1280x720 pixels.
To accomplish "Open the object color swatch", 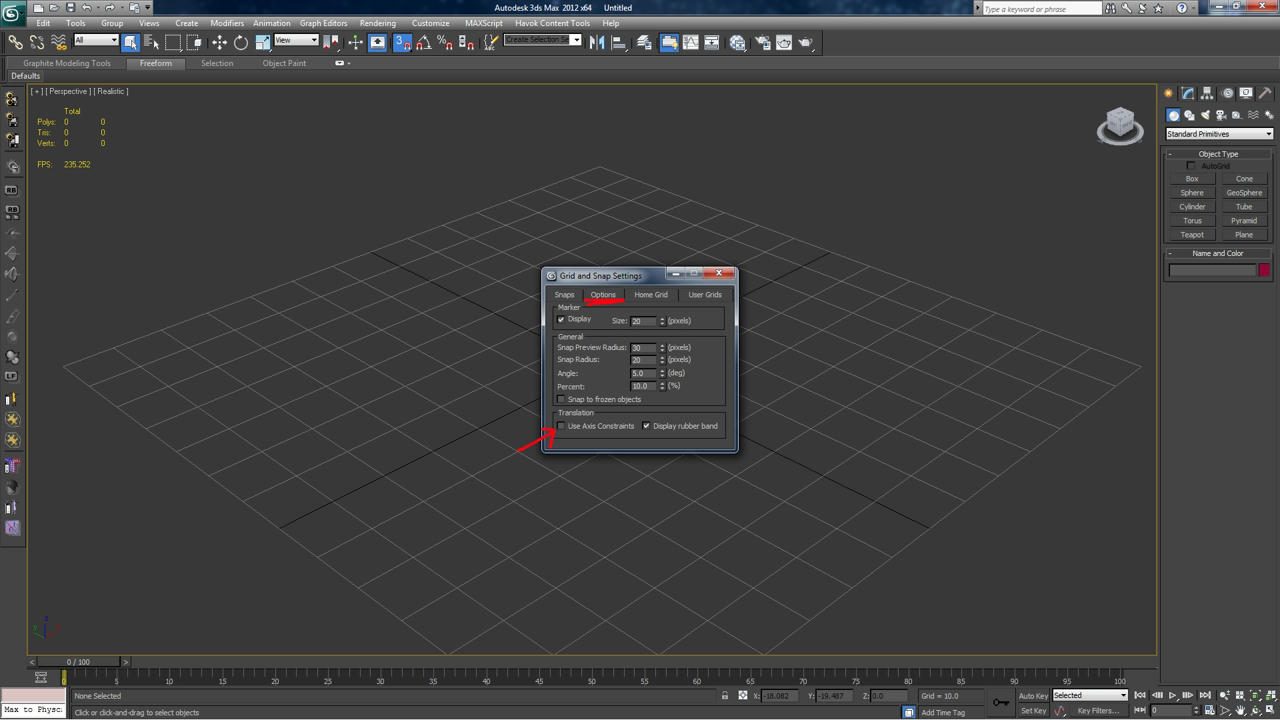I will pos(1264,270).
